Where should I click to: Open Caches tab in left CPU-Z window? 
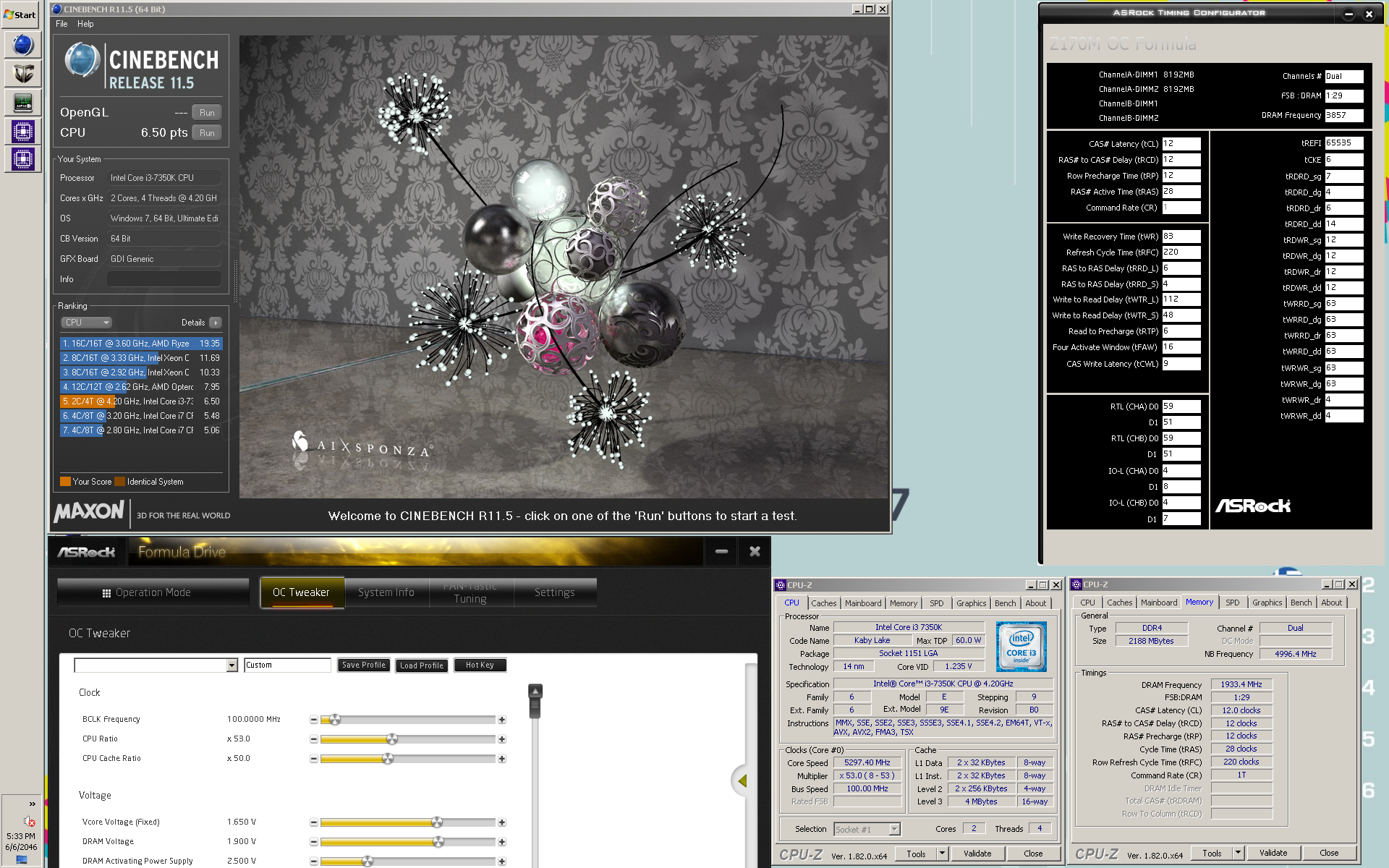click(x=823, y=603)
